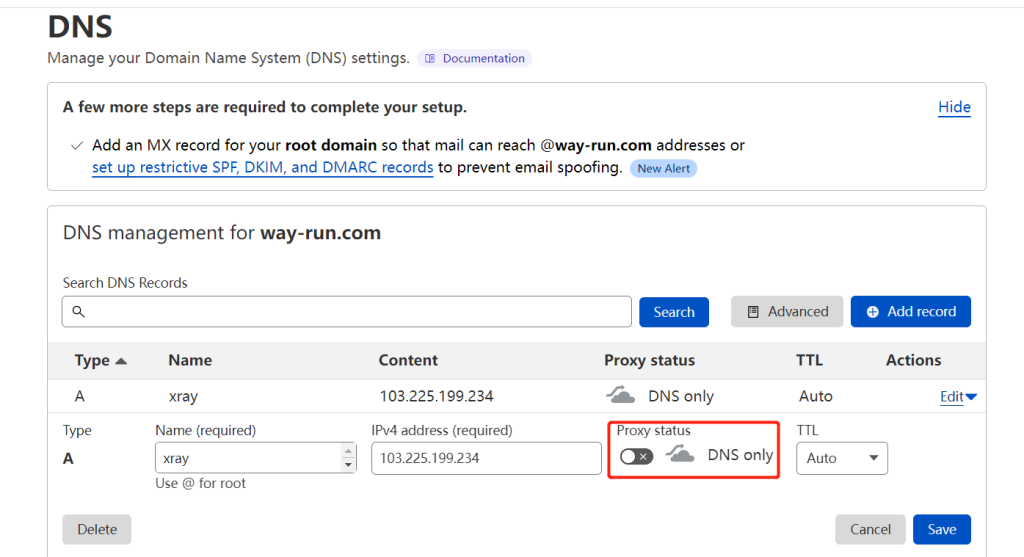Focus the IPv4 address input field
This screenshot has height=557, width=1024.
coord(485,458)
